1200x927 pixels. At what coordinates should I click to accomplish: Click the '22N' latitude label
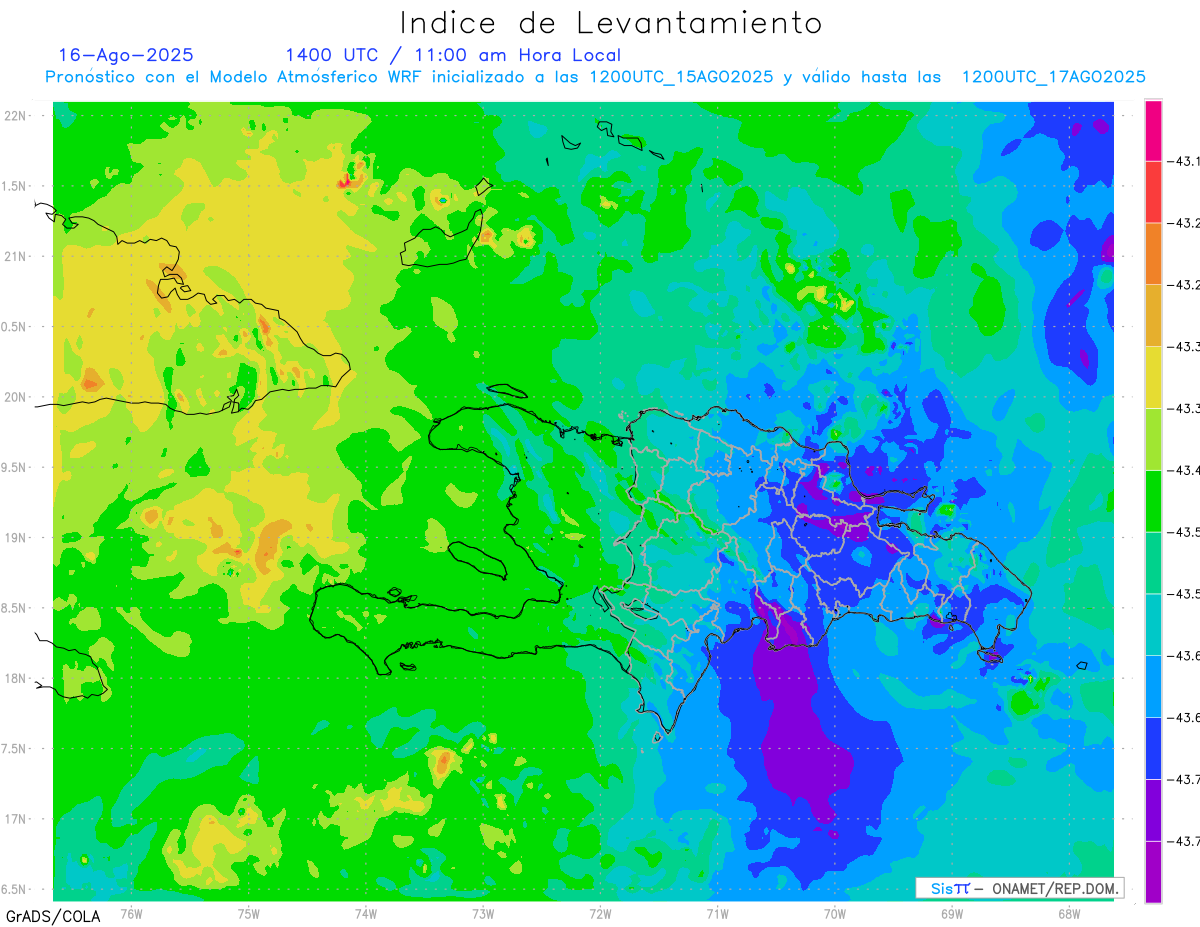coord(16,115)
